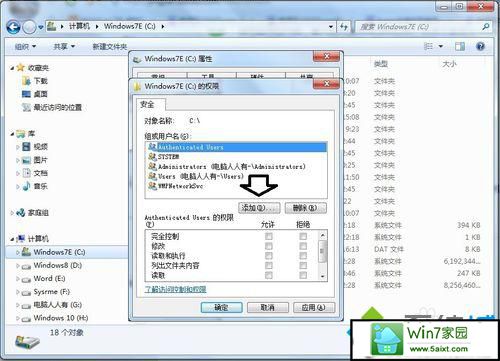Viewport: 500px width, 361px height.
Task: Click 家庭组 in navigation pane
Action: pos(38,213)
